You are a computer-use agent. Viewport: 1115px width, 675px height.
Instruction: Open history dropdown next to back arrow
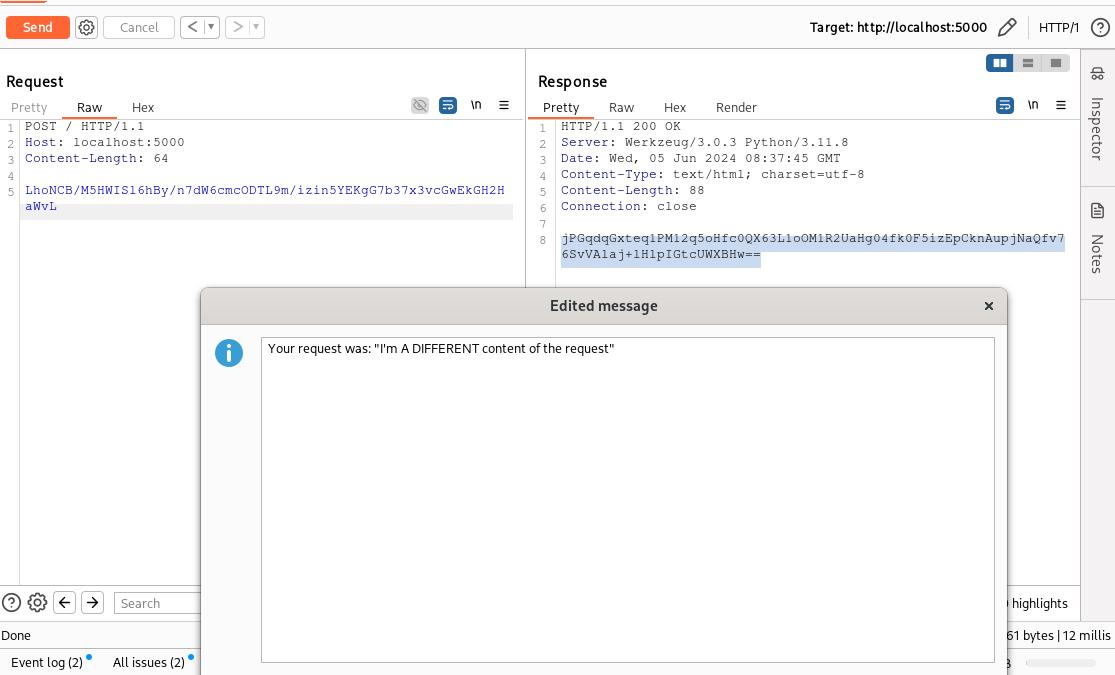point(211,27)
